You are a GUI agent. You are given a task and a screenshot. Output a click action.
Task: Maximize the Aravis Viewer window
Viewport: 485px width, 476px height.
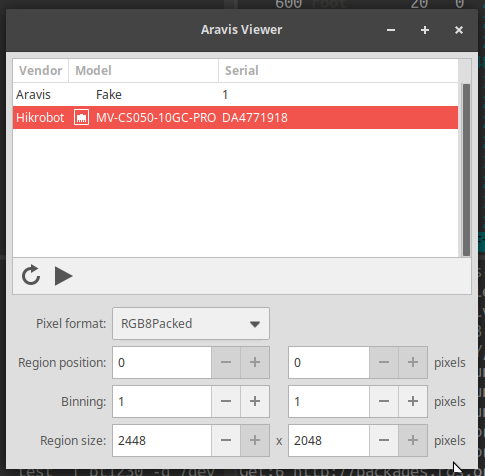425,30
